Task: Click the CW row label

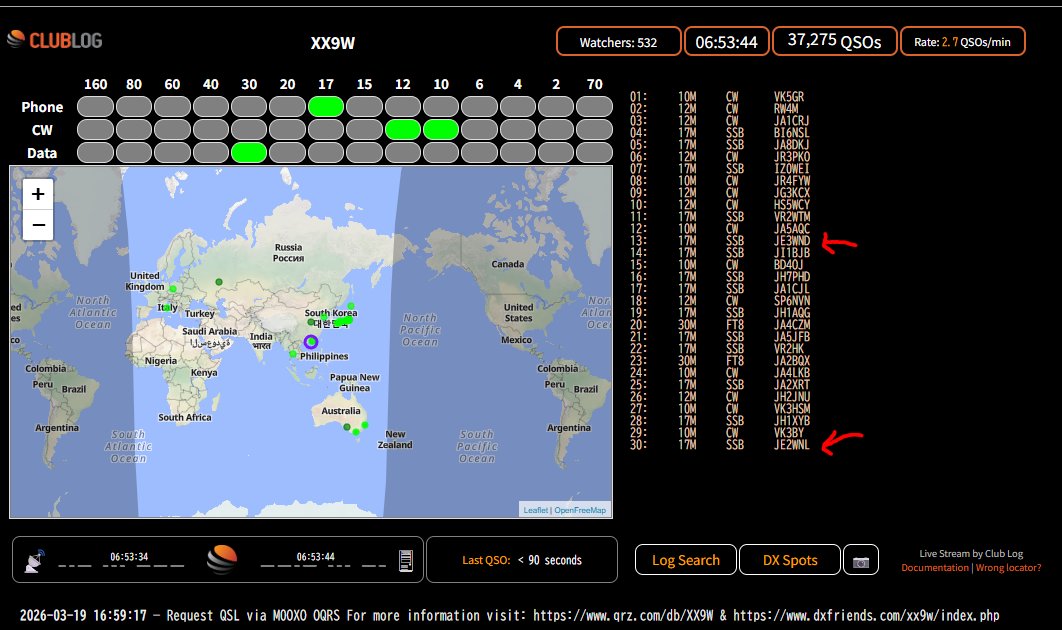Action: (42, 130)
